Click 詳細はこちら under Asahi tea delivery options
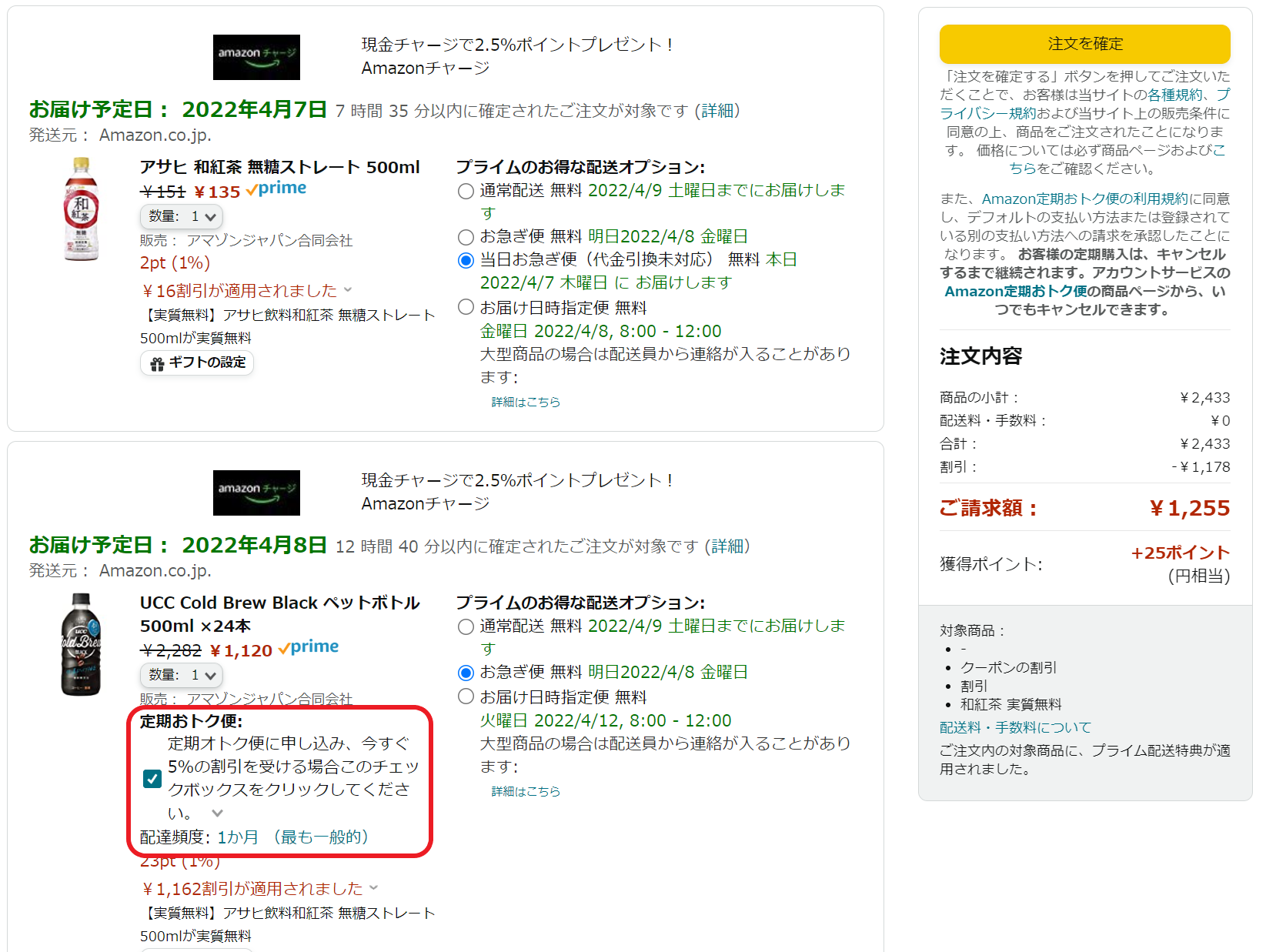Viewport: 1266px width, 952px height. click(x=526, y=402)
